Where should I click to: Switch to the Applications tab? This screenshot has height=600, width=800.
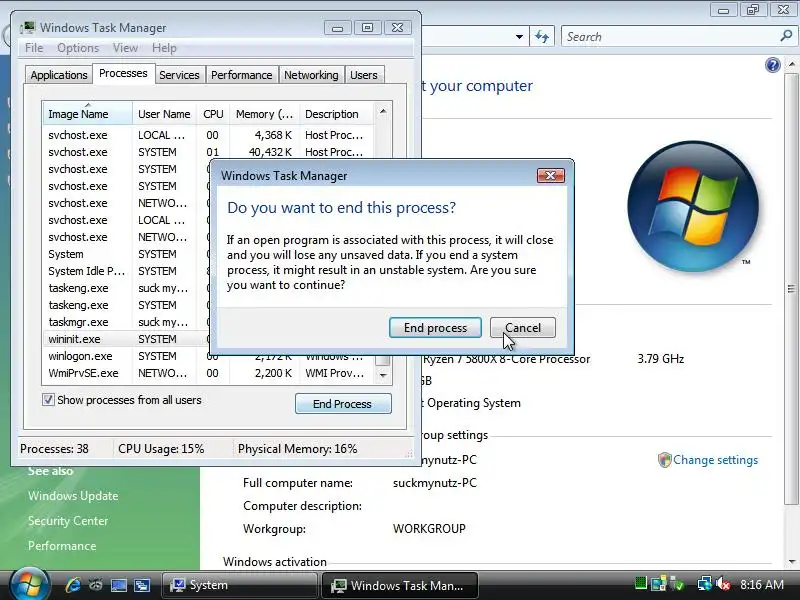59,74
